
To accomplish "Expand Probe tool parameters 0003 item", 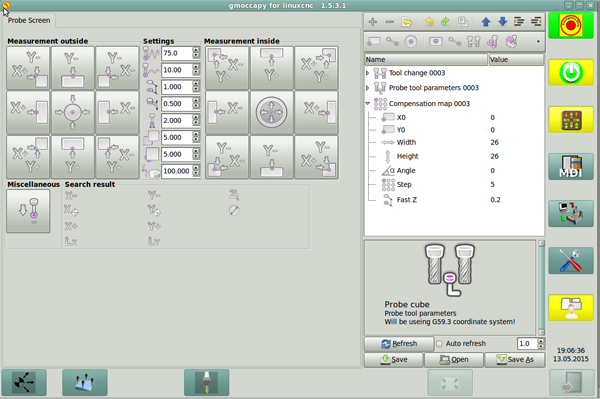I will pos(367,88).
